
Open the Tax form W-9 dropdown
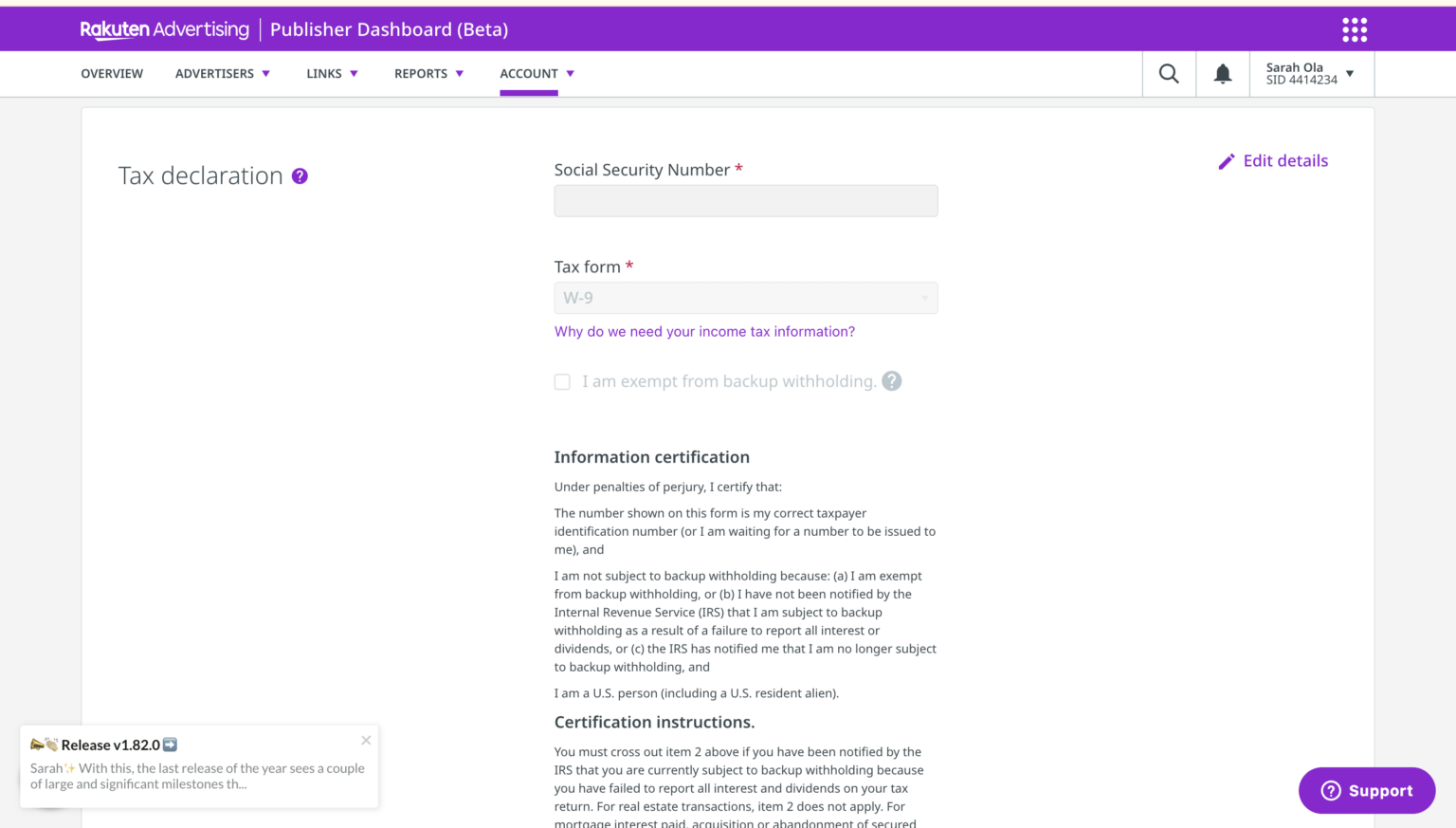pyautogui.click(x=746, y=298)
